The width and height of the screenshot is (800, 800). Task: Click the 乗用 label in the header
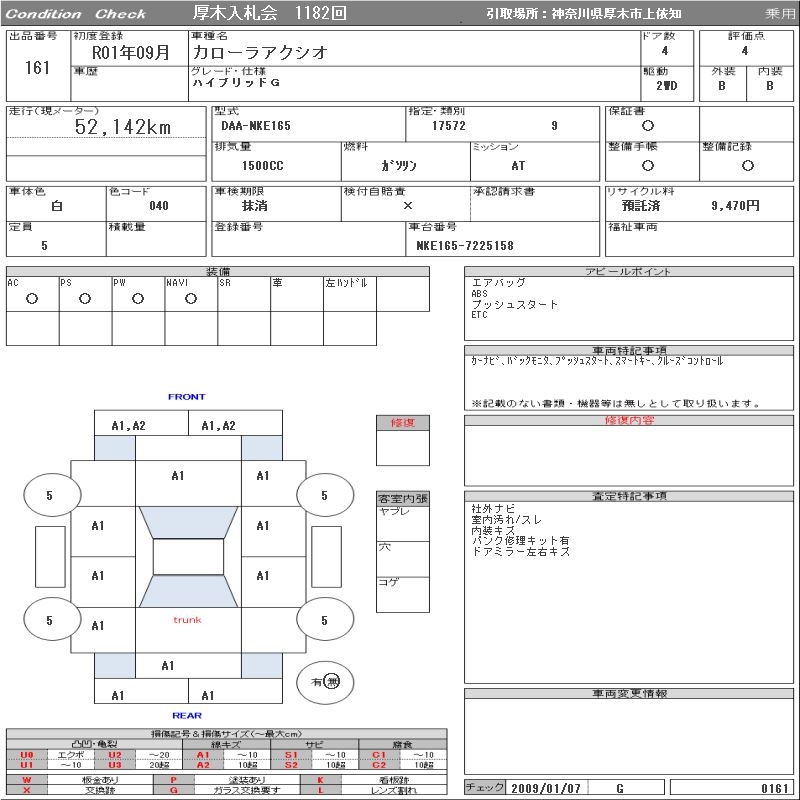pos(780,14)
